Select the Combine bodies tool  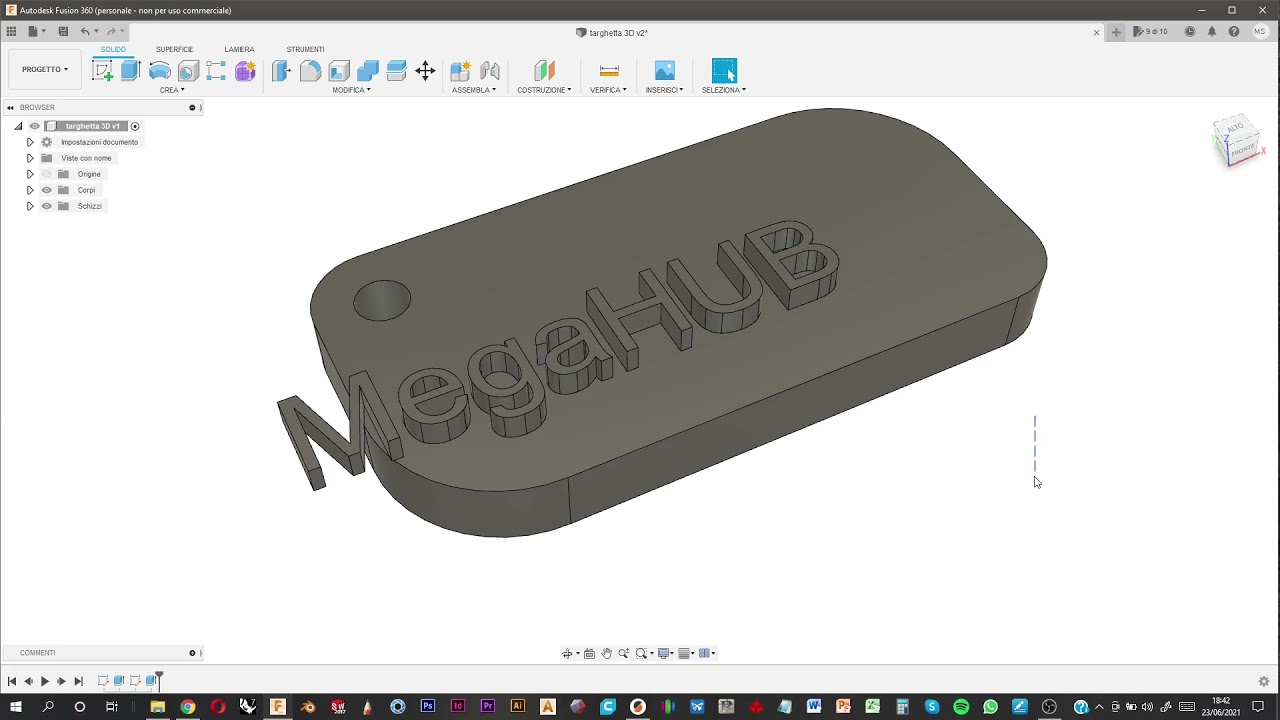point(368,70)
